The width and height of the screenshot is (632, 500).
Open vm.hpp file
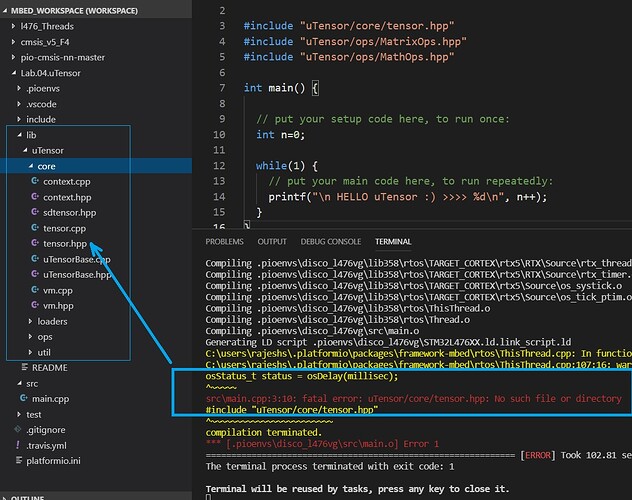(x=58, y=306)
